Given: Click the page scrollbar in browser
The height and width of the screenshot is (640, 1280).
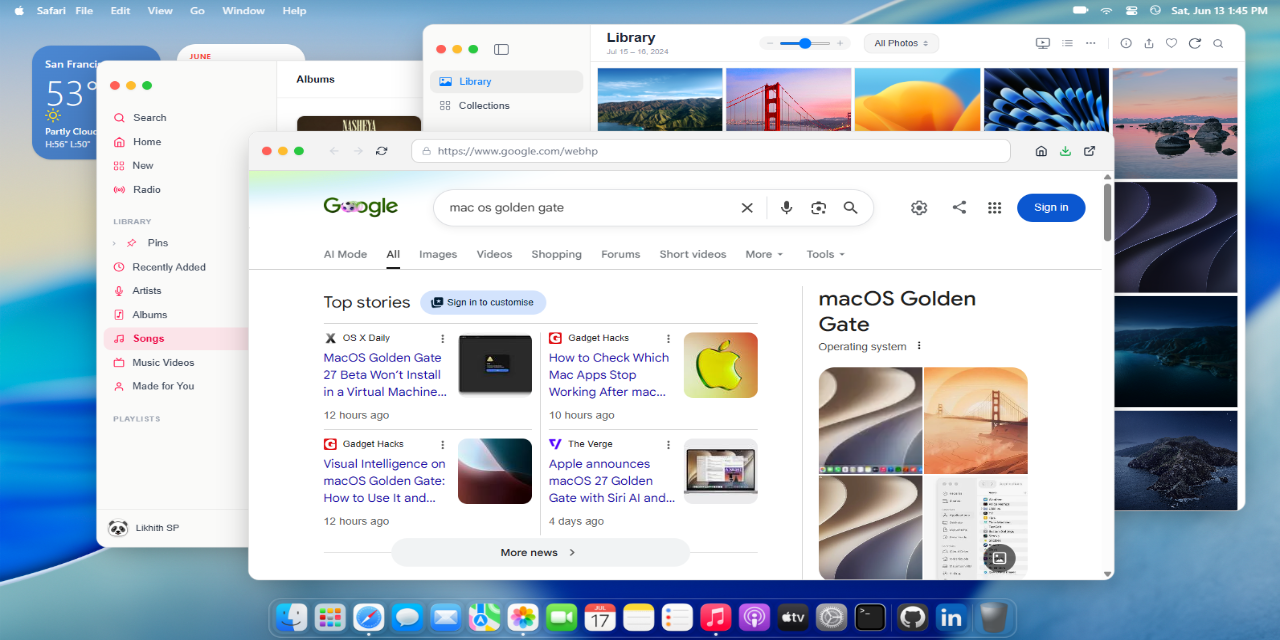Looking at the screenshot, I should point(1107,212).
